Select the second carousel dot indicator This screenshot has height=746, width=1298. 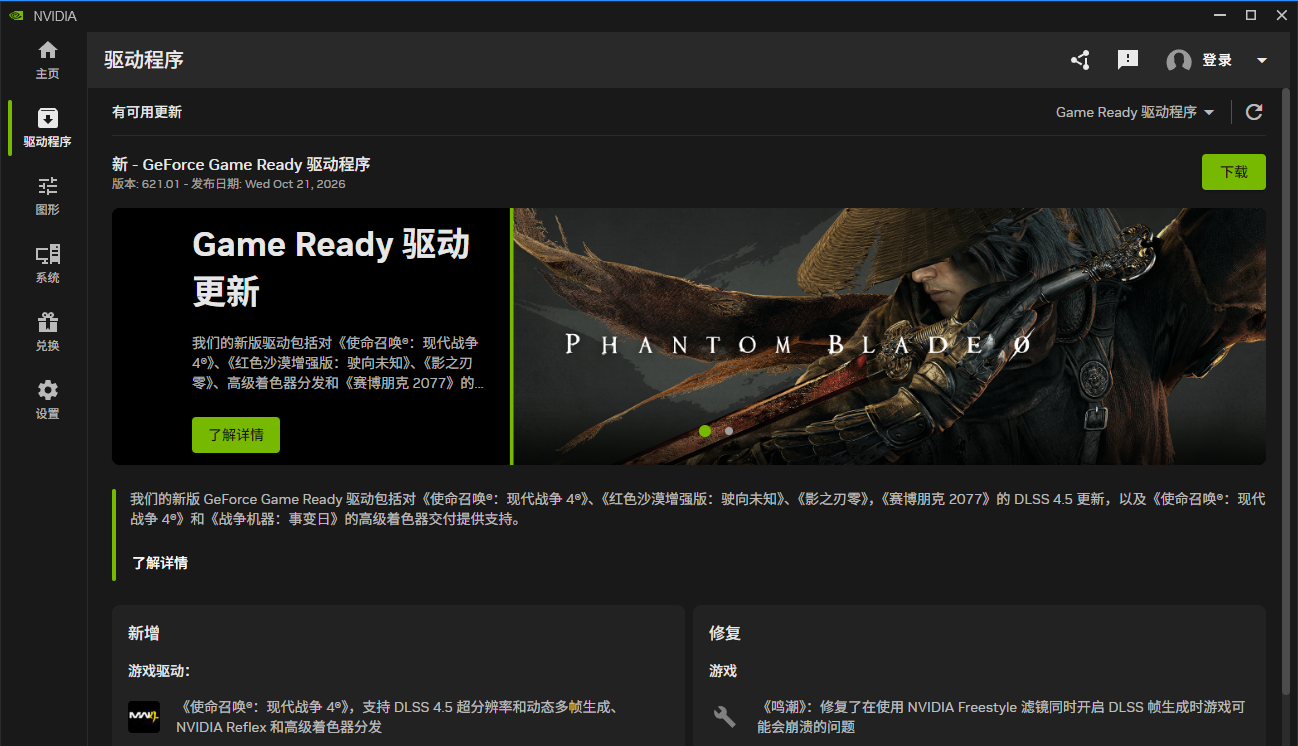coord(729,431)
